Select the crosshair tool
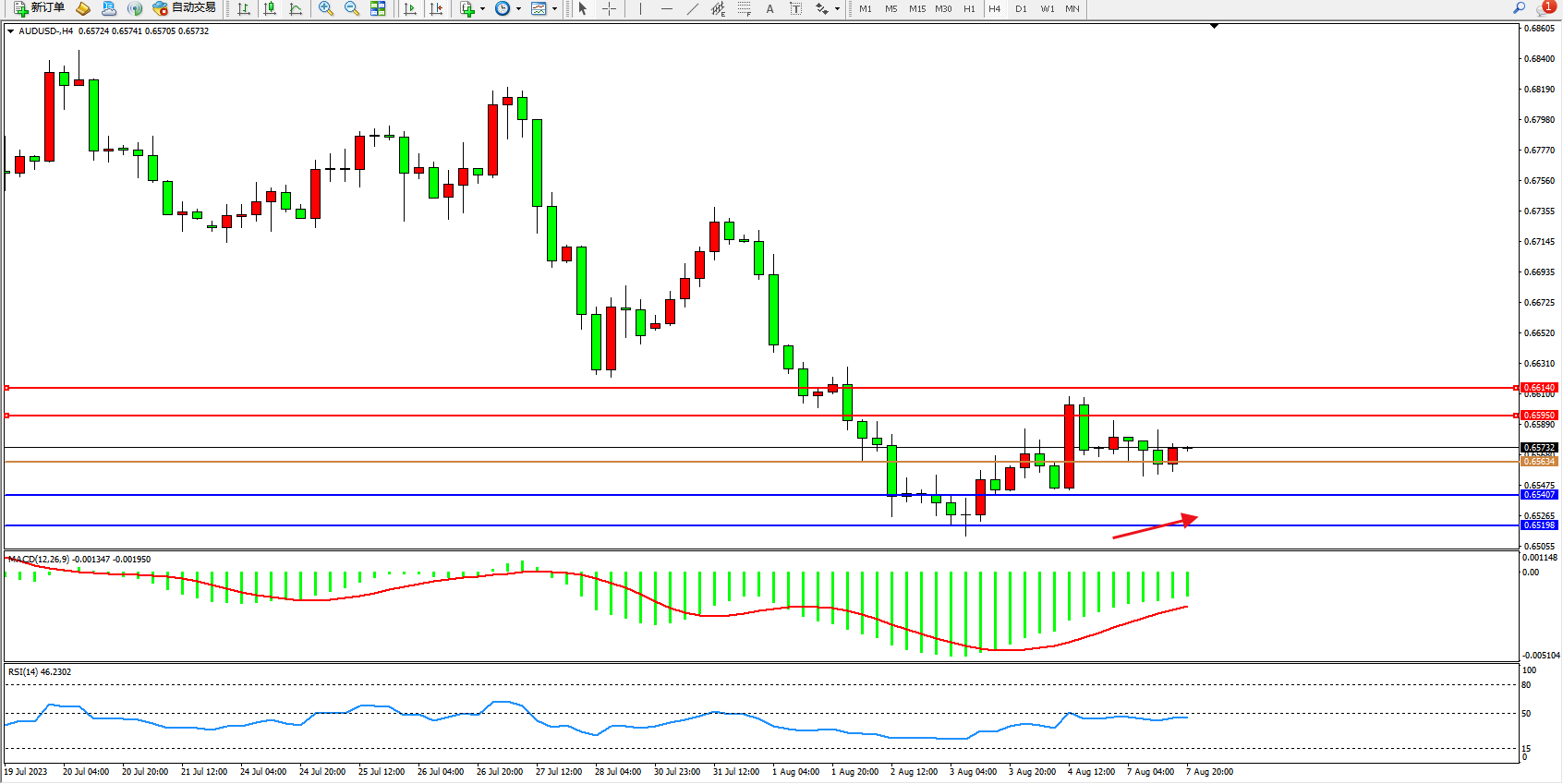Viewport: 1563px width, 784px height. coord(610,8)
